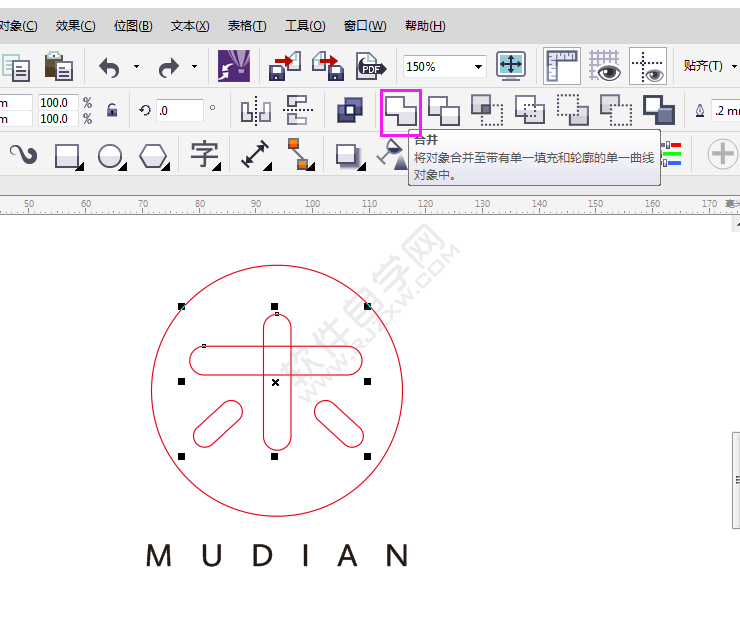The width and height of the screenshot is (740, 628).
Task: Open the purple Corel balloon launcher icon
Action: [x=234, y=66]
